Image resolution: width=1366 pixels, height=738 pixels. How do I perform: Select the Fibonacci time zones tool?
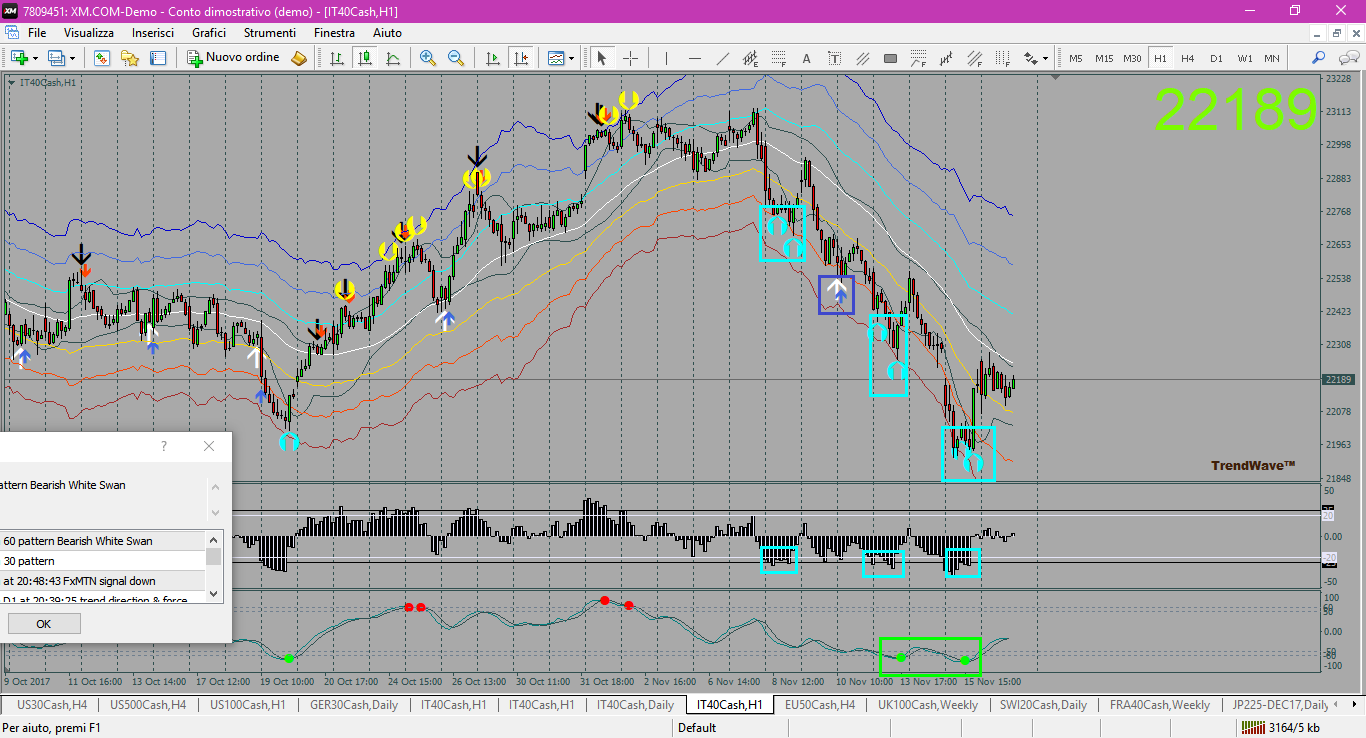[1002, 58]
